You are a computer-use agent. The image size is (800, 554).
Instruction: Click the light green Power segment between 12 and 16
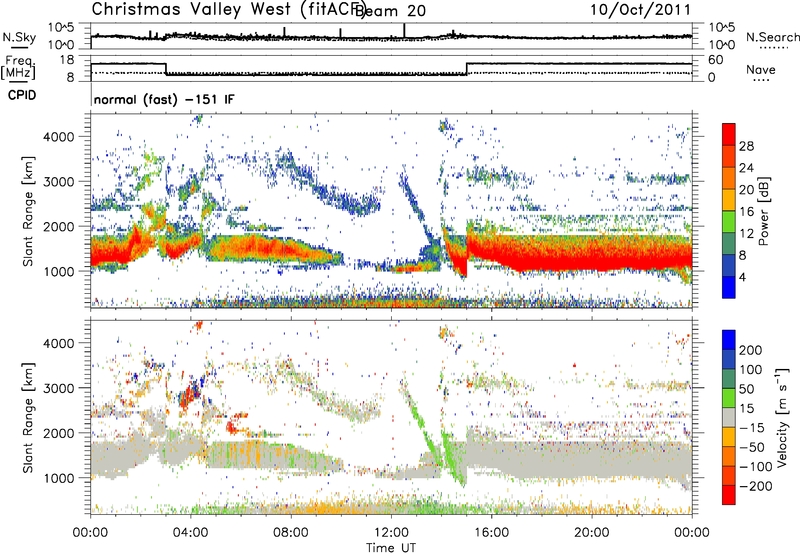pyautogui.click(x=729, y=221)
